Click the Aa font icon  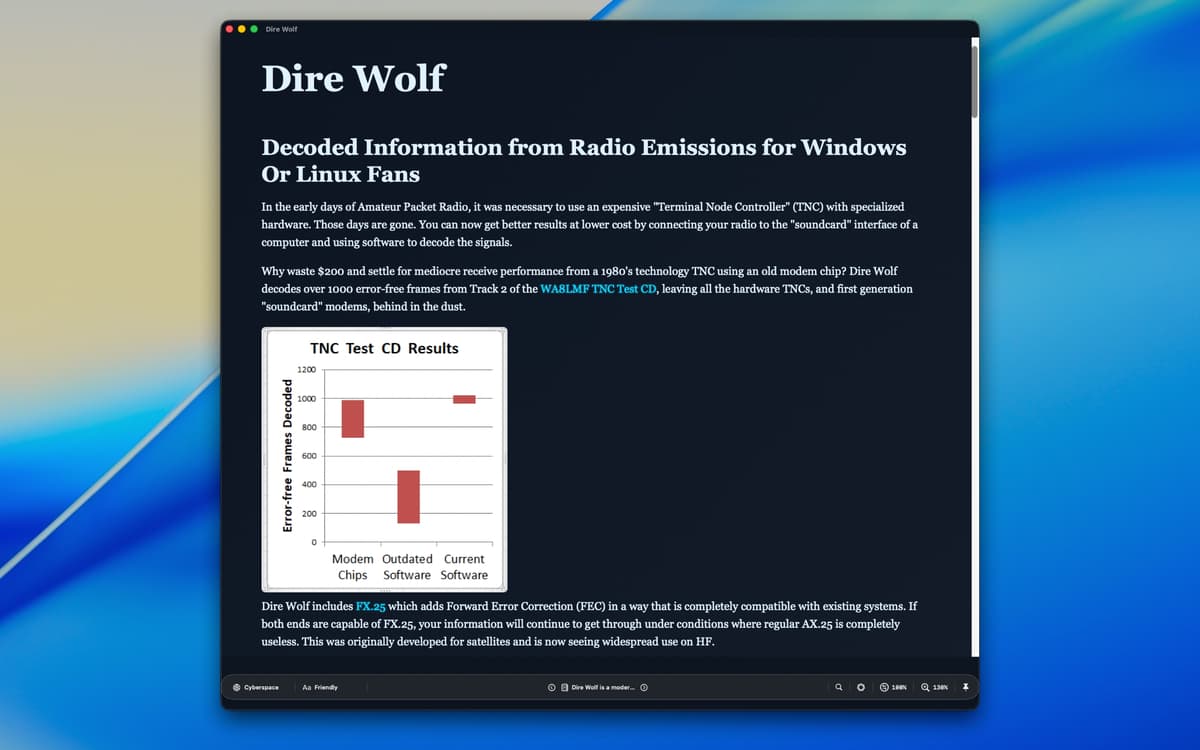pos(306,688)
